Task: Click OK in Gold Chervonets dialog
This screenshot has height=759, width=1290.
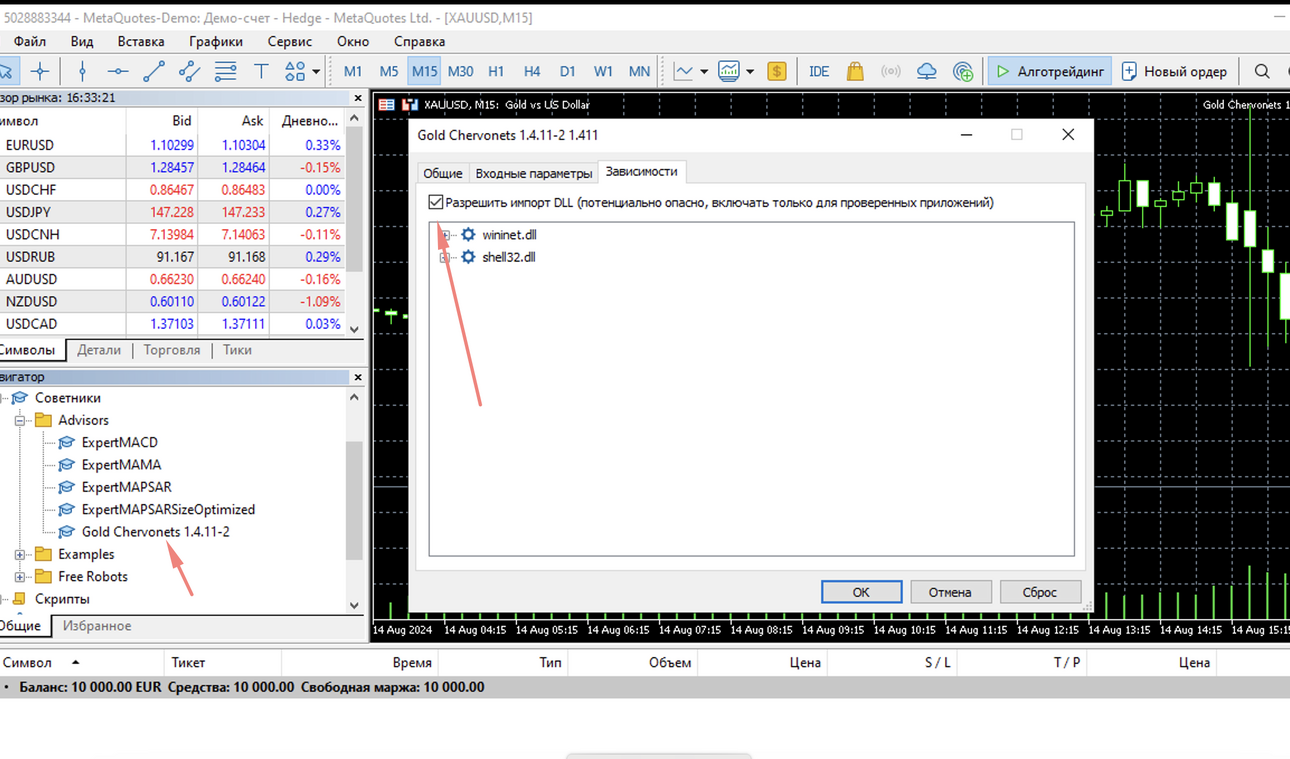Action: point(861,592)
